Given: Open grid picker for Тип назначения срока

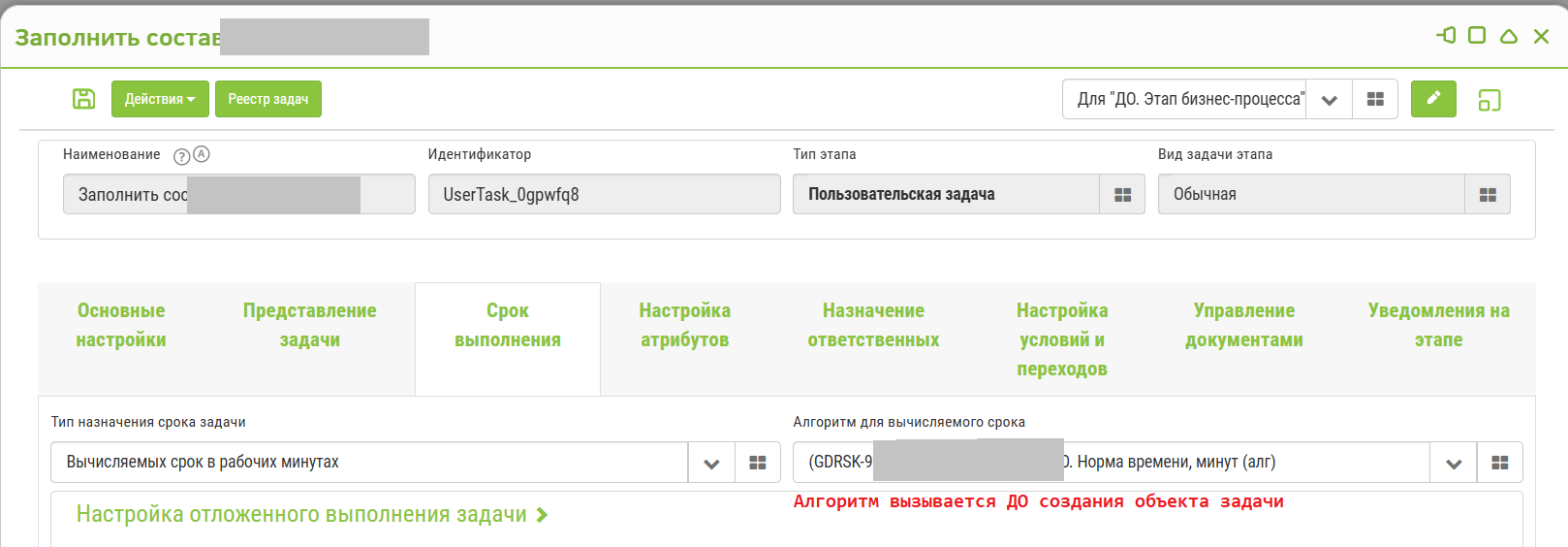Looking at the screenshot, I should click(x=758, y=463).
